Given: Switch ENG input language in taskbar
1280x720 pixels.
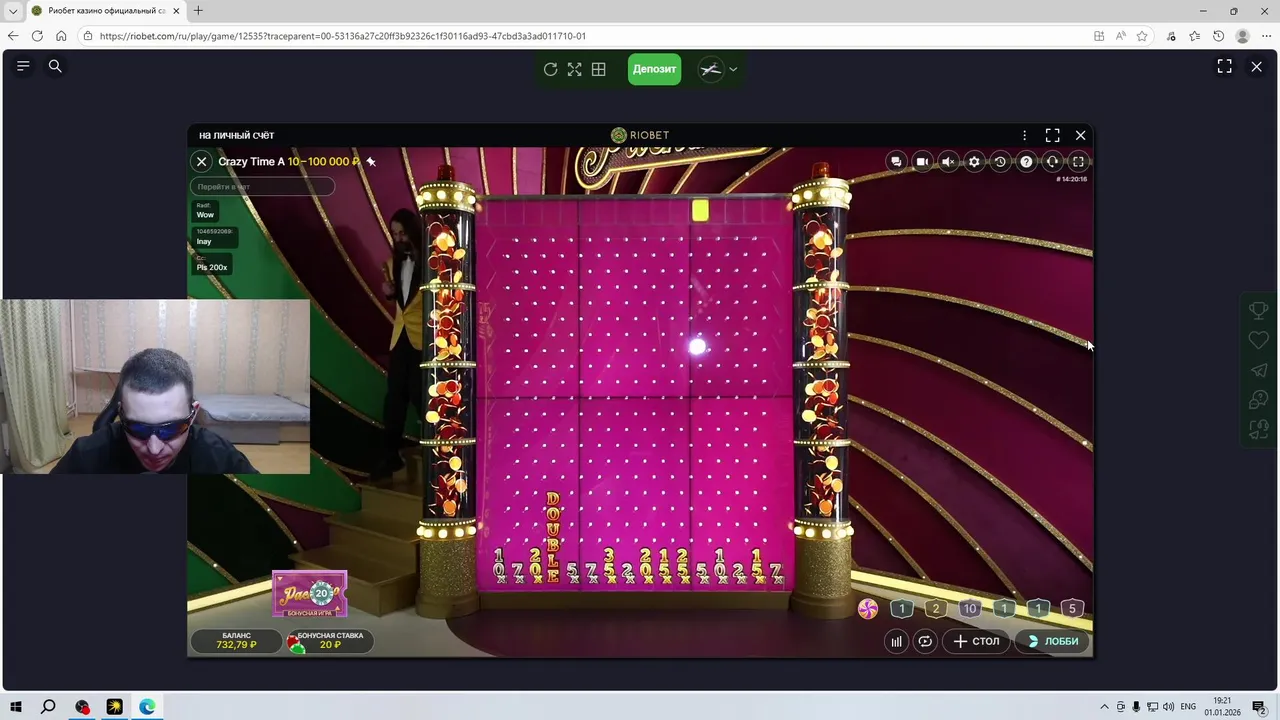Looking at the screenshot, I should (x=1188, y=707).
